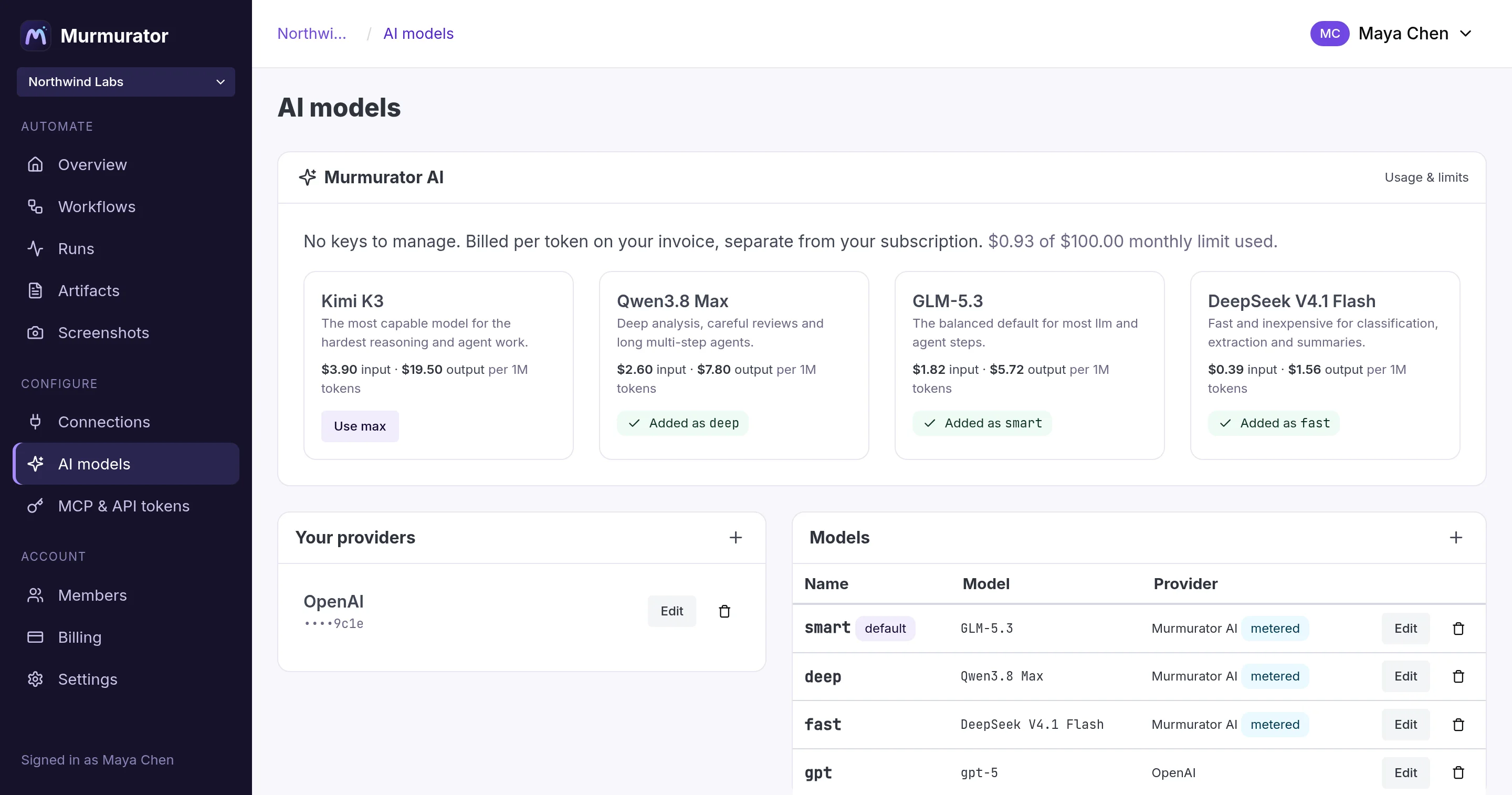Open Usage & limits link
The image size is (1512, 795).
point(1426,177)
